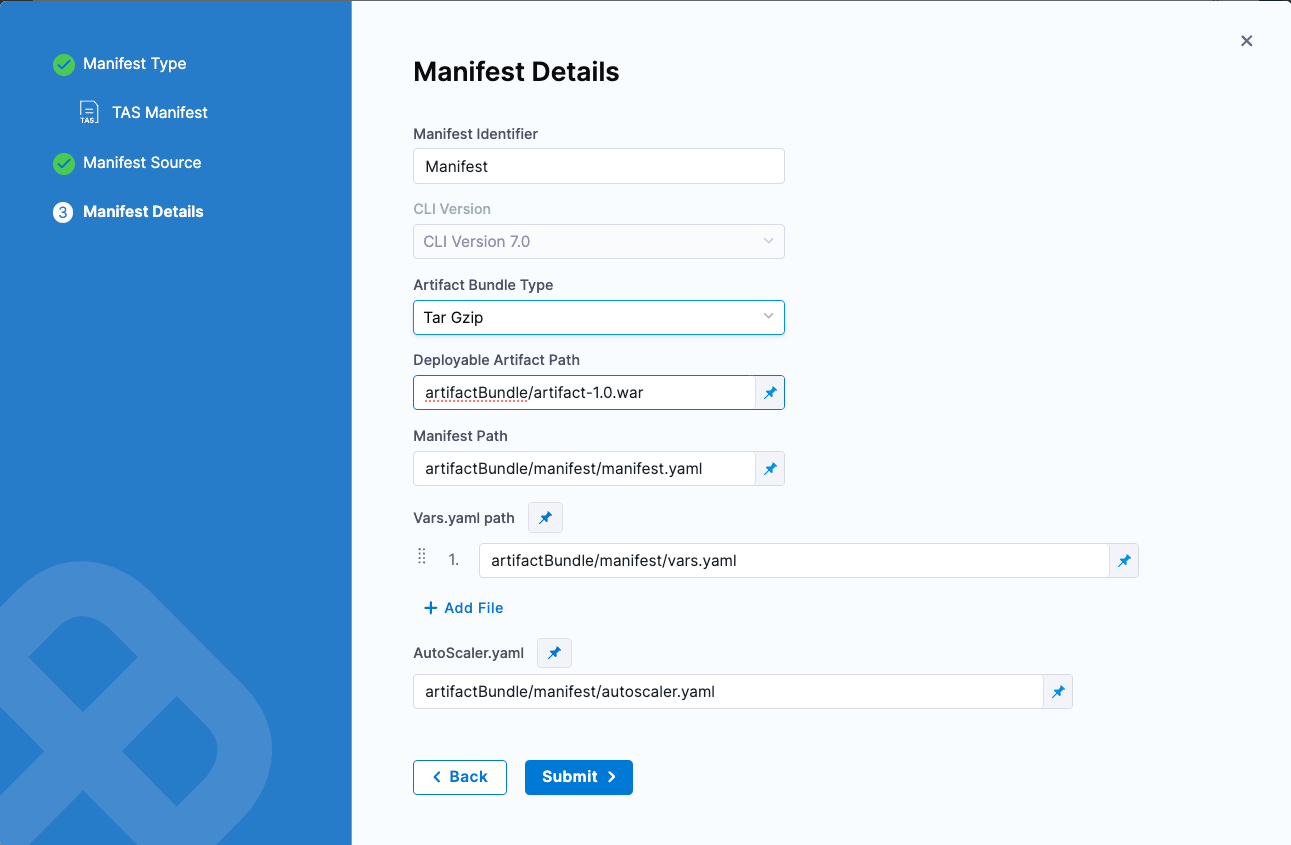Open the Artifact Bundle Type dropdown
Image resolution: width=1291 pixels, height=845 pixels.
[598, 317]
